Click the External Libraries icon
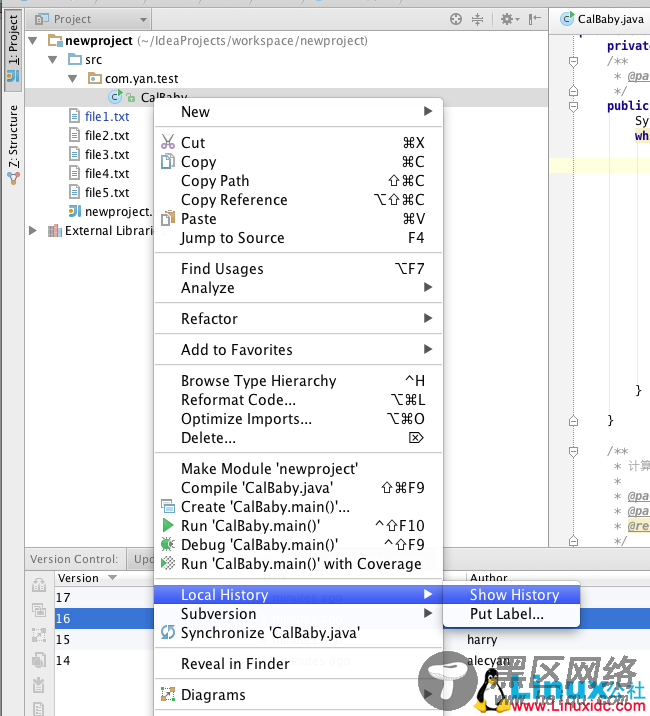 tap(55, 231)
